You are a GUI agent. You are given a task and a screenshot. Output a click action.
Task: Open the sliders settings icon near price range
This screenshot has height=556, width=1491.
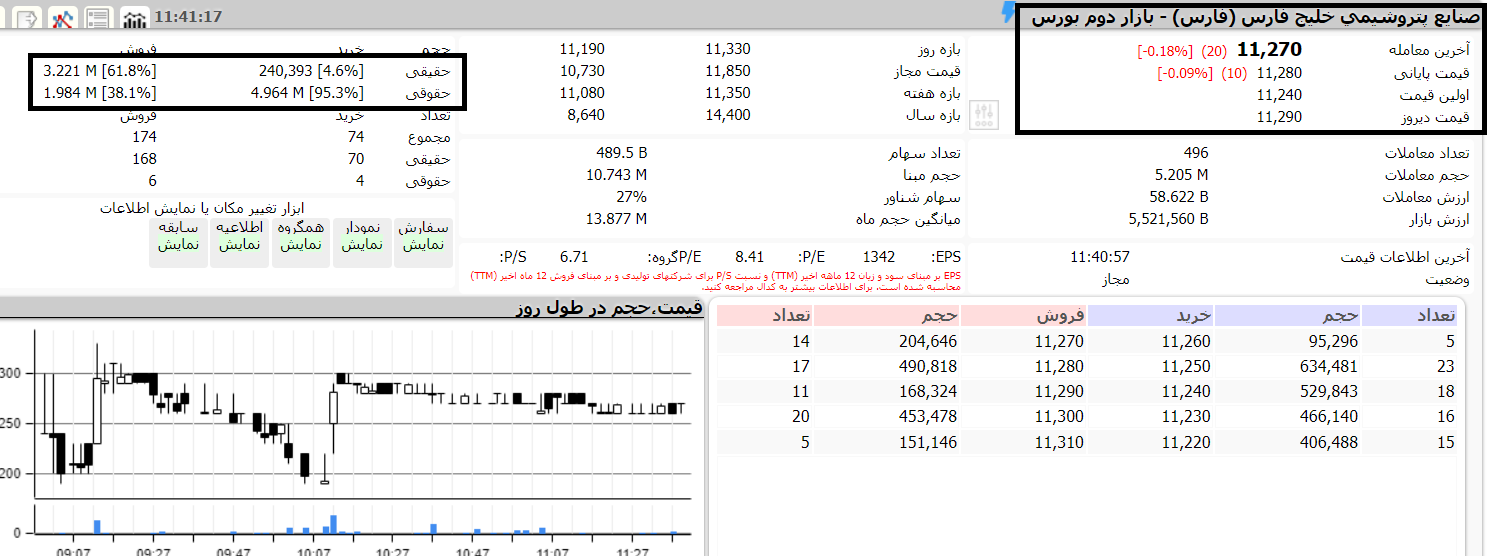(x=985, y=116)
